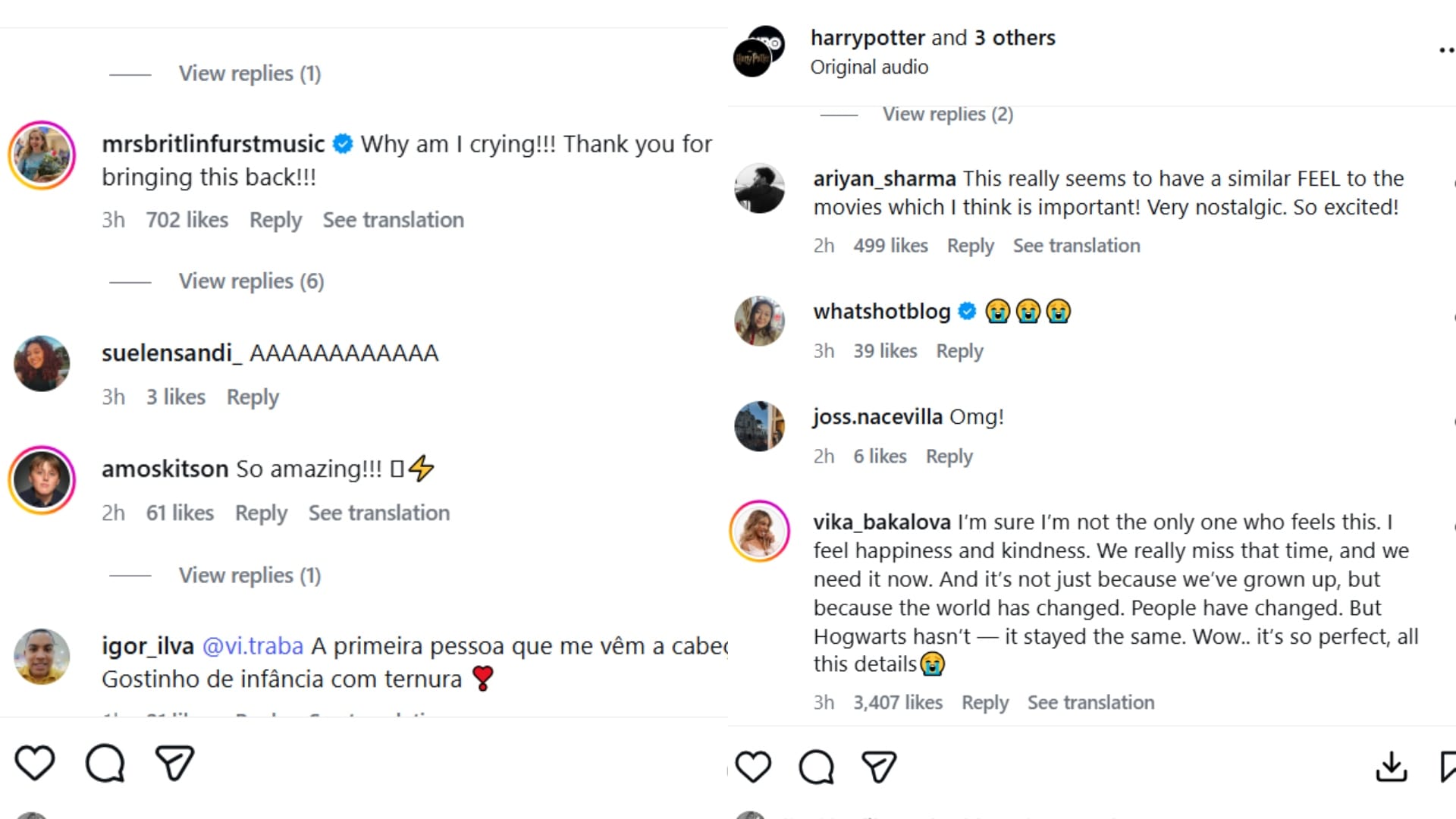Reply to vika_bakalova's comment
This screenshot has height=819, width=1456.
pos(984,703)
